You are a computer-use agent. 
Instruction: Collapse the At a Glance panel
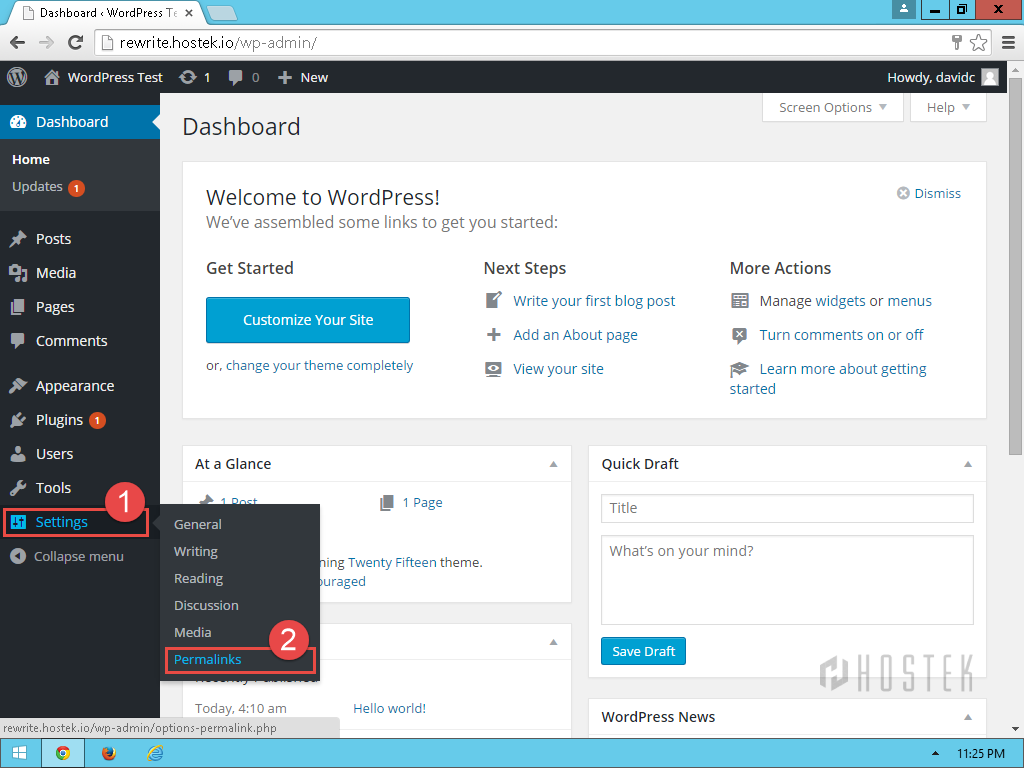(x=553, y=464)
